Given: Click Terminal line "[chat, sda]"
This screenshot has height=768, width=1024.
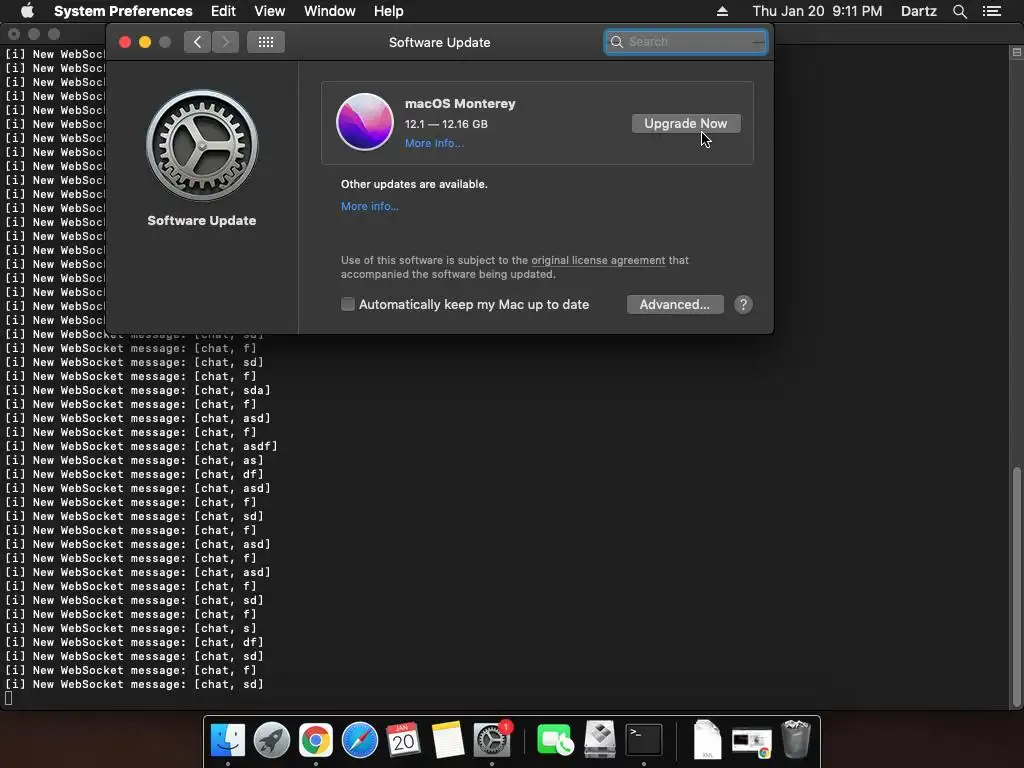Looking at the screenshot, I should click(x=232, y=391).
